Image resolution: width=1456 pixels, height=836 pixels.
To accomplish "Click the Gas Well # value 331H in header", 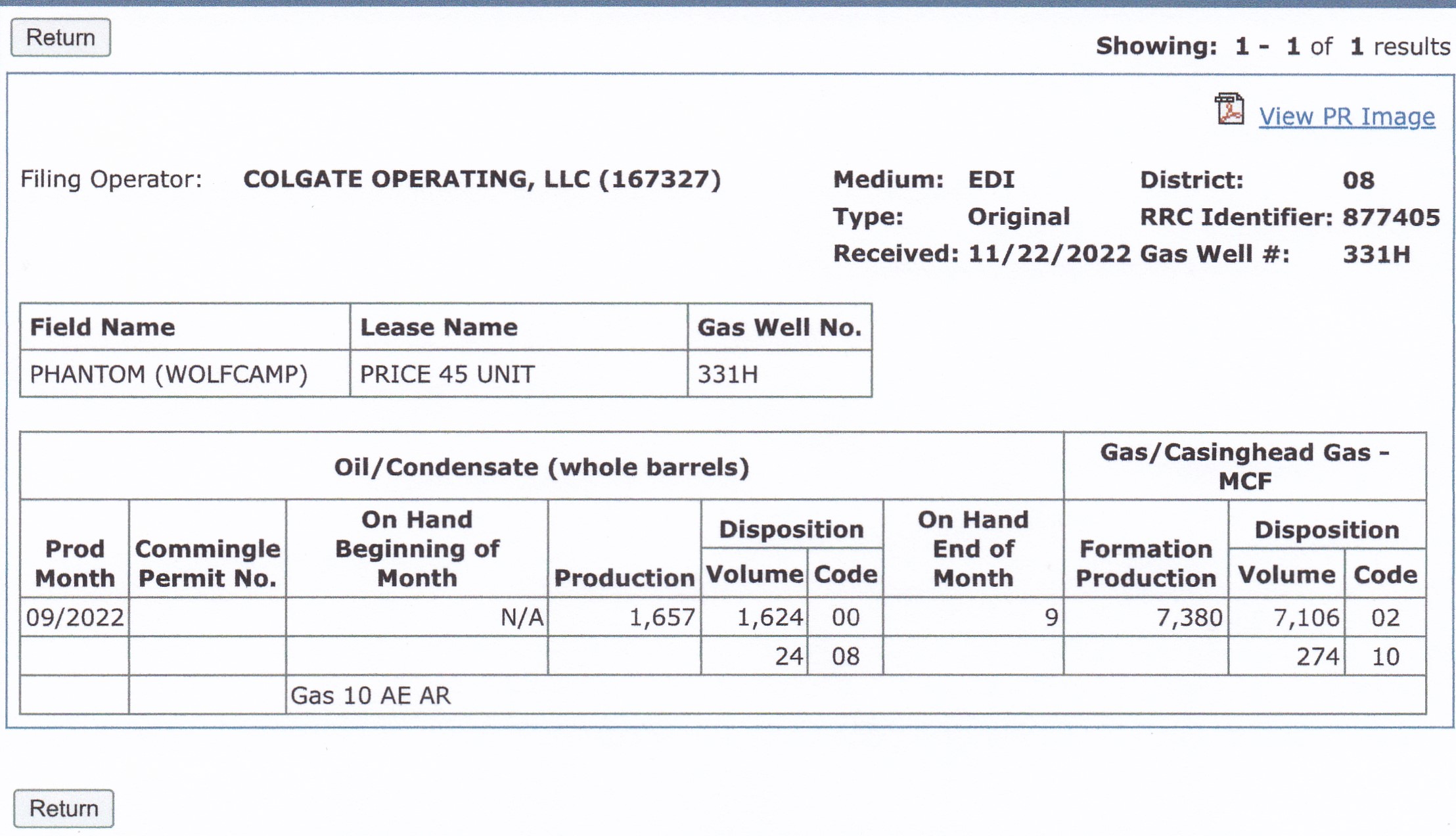I will (x=1376, y=254).
